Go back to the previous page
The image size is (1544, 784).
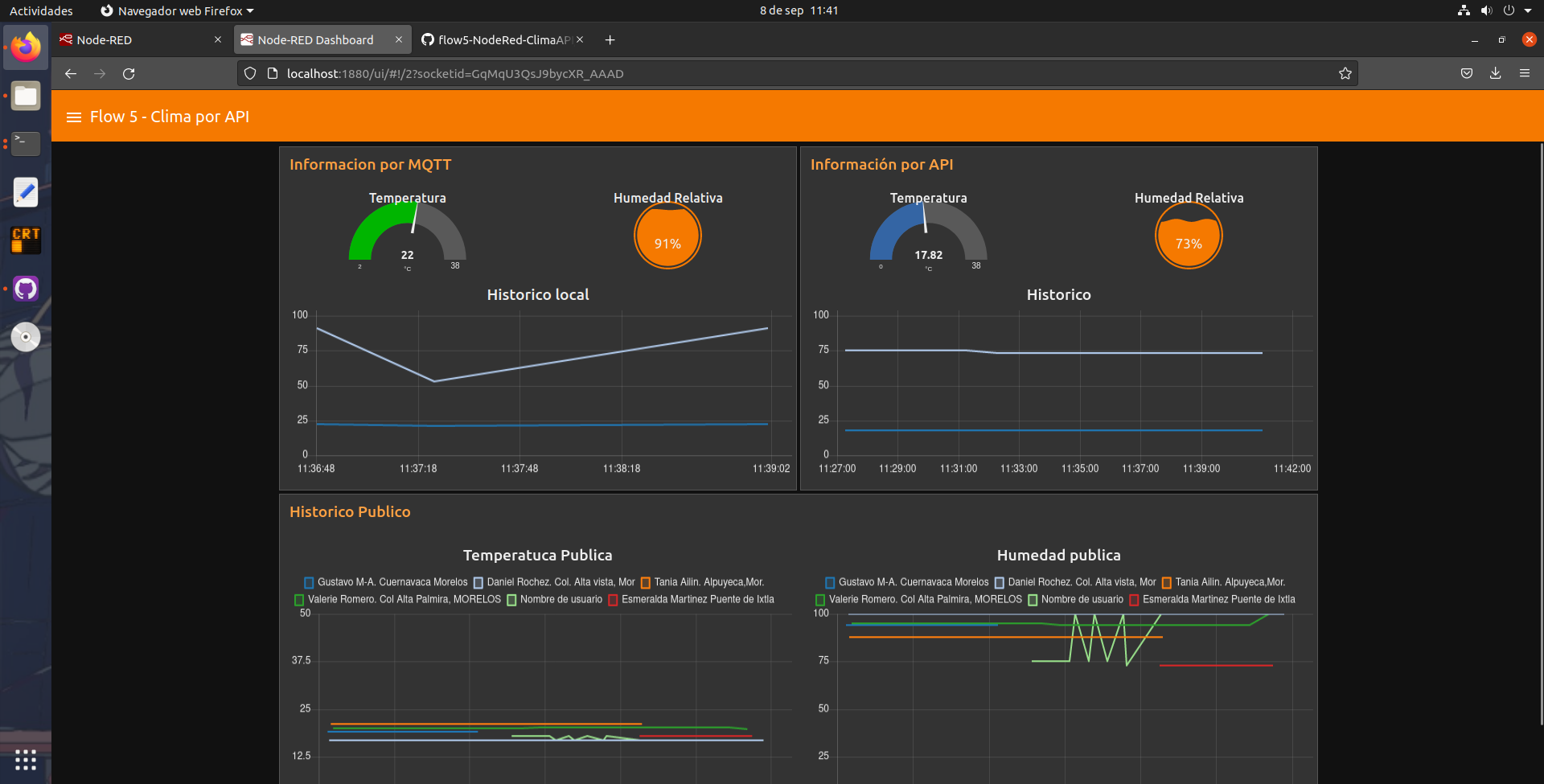tap(70, 73)
